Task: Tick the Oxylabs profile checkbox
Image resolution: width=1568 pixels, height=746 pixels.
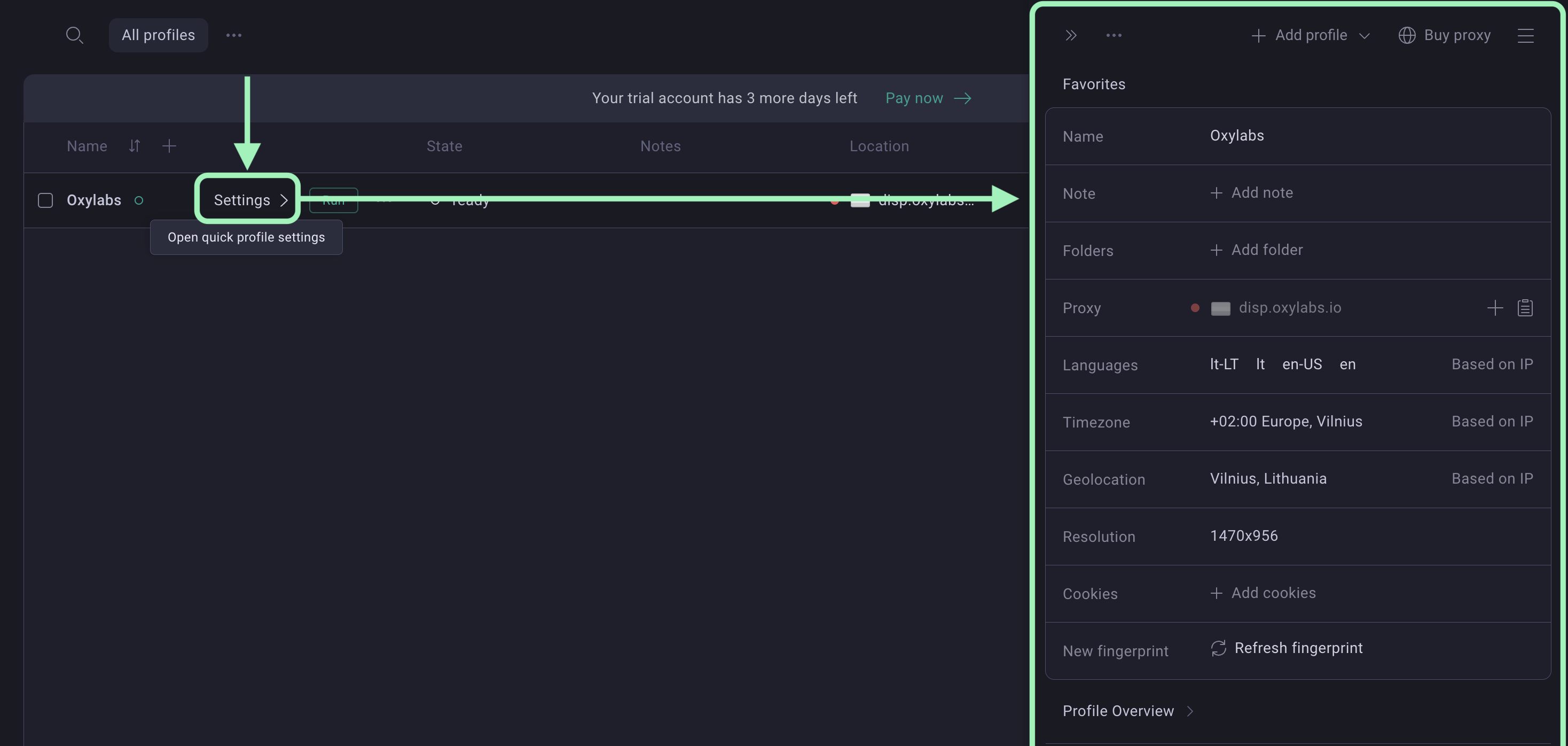Action: (45, 200)
